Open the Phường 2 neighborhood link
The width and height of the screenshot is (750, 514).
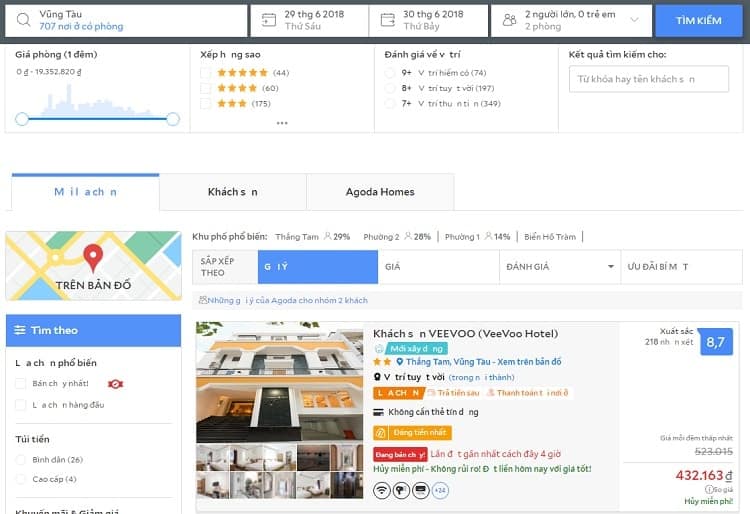coord(381,237)
